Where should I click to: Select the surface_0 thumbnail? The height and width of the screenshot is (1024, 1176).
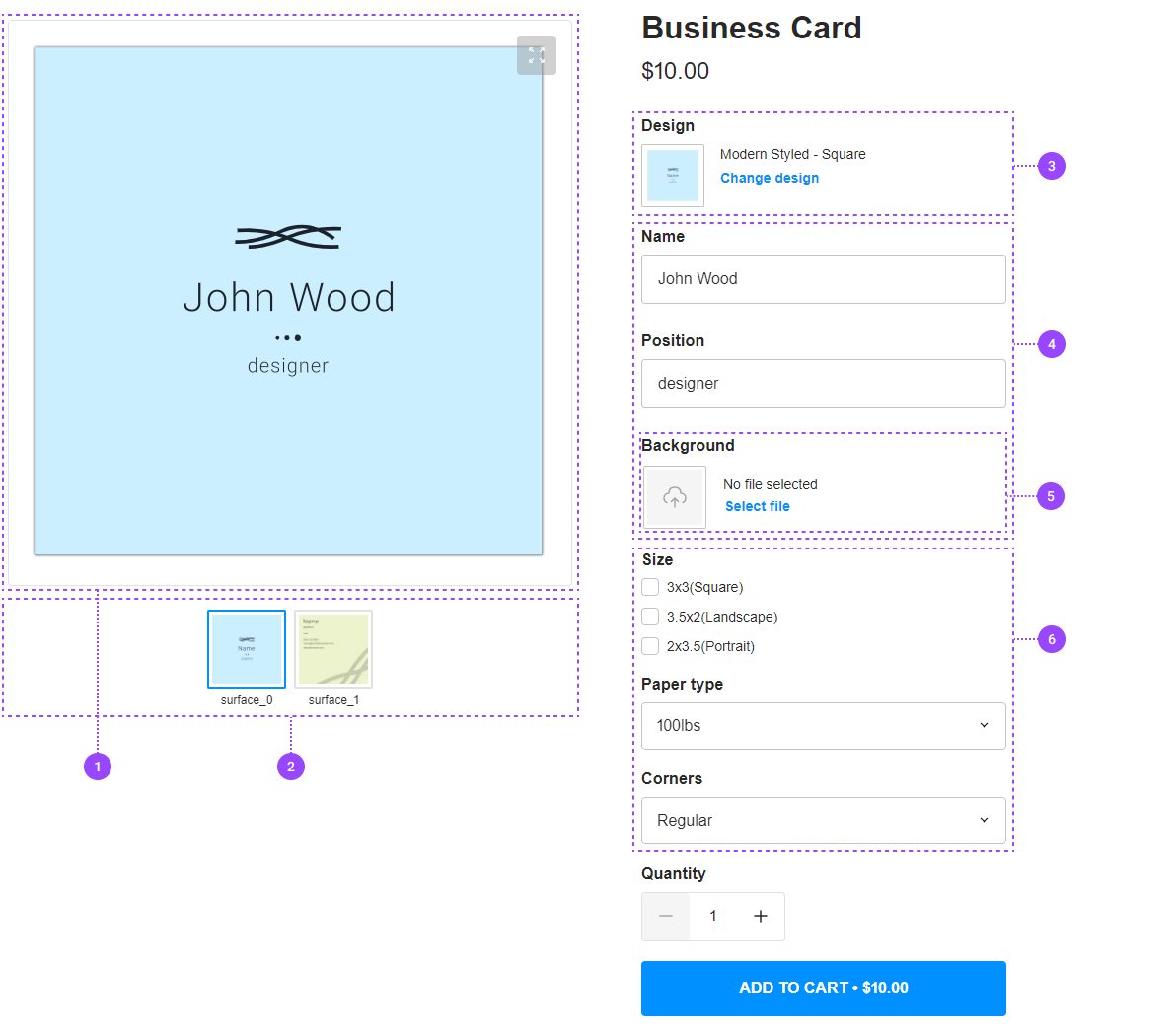pyautogui.click(x=247, y=649)
